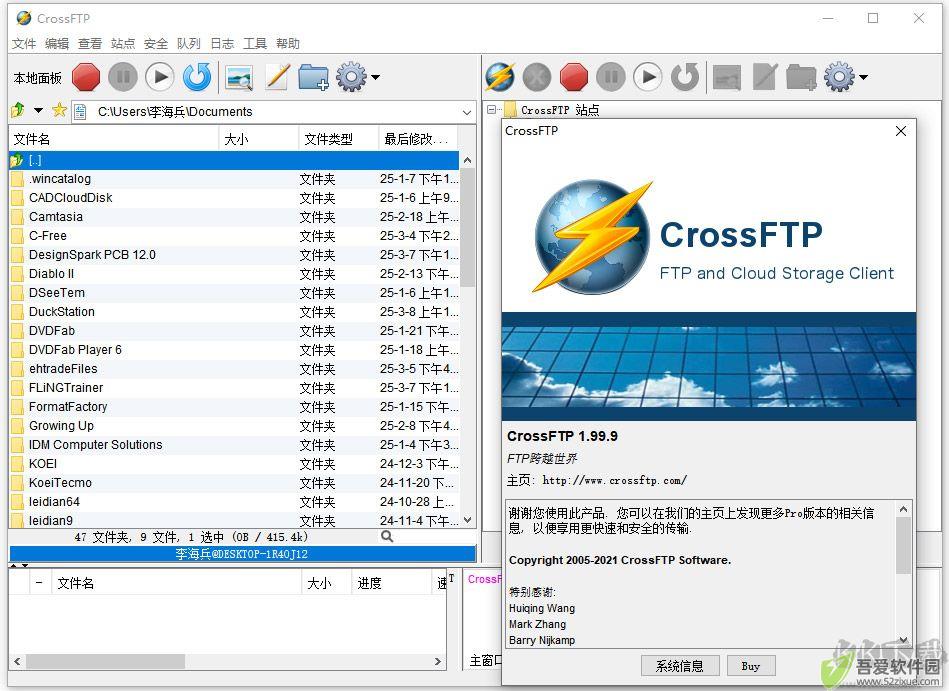Click the remote panel refresh icon
949x691 pixels.
click(685, 77)
